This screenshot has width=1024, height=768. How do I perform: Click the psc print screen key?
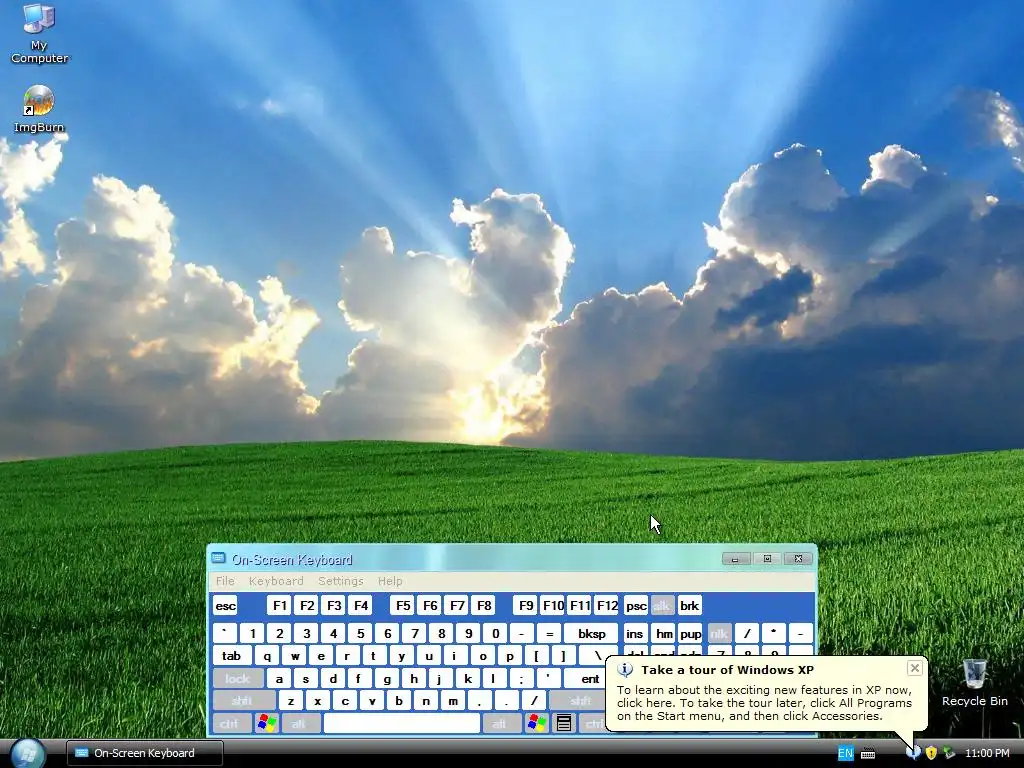pos(635,606)
